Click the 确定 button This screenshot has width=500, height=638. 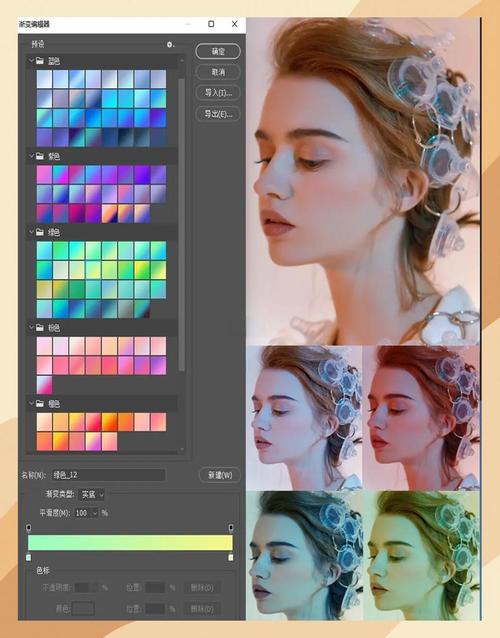click(x=218, y=51)
